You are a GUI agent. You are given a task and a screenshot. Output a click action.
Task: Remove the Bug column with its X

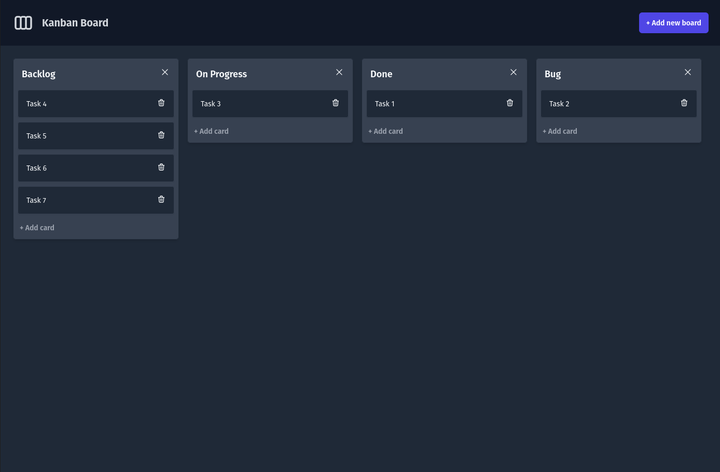coord(687,72)
